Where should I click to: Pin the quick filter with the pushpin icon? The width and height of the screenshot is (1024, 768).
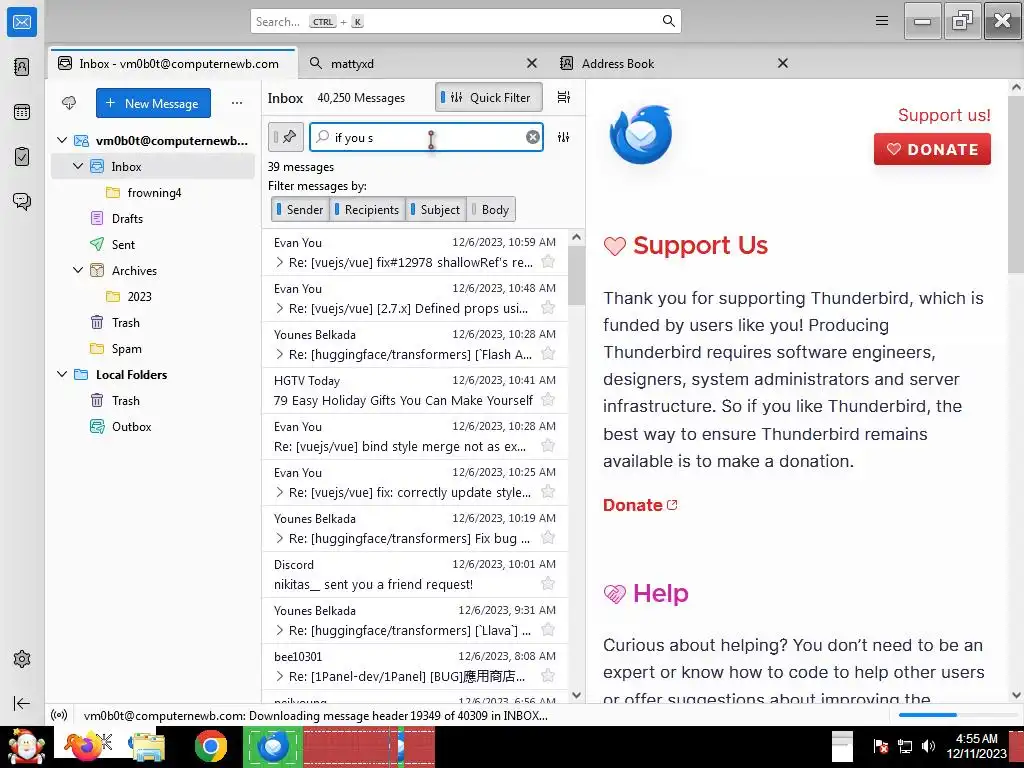click(285, 137)
